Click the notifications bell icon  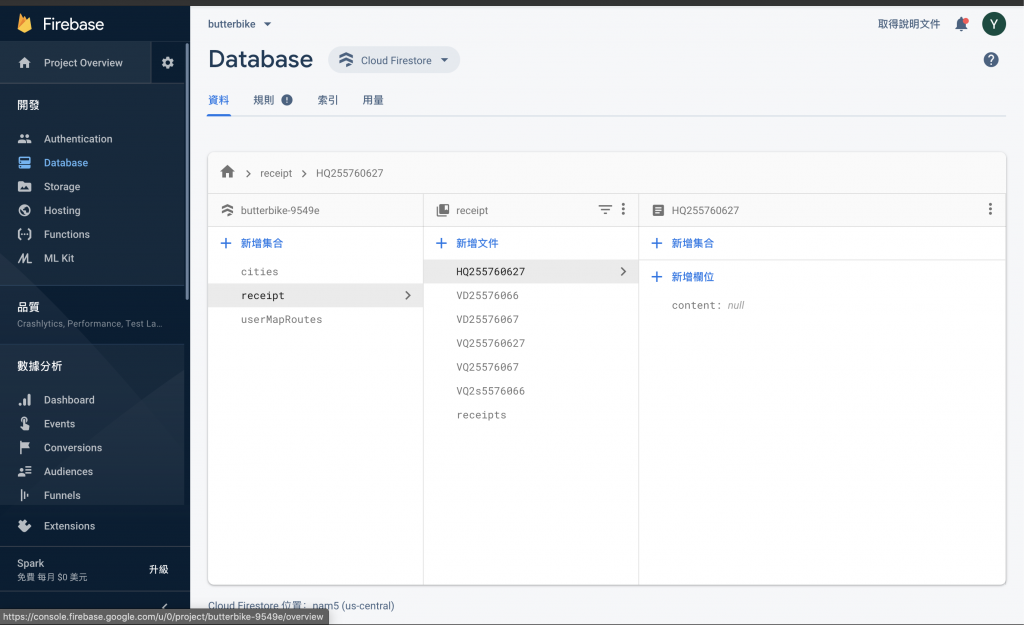[x=961, y=24]
